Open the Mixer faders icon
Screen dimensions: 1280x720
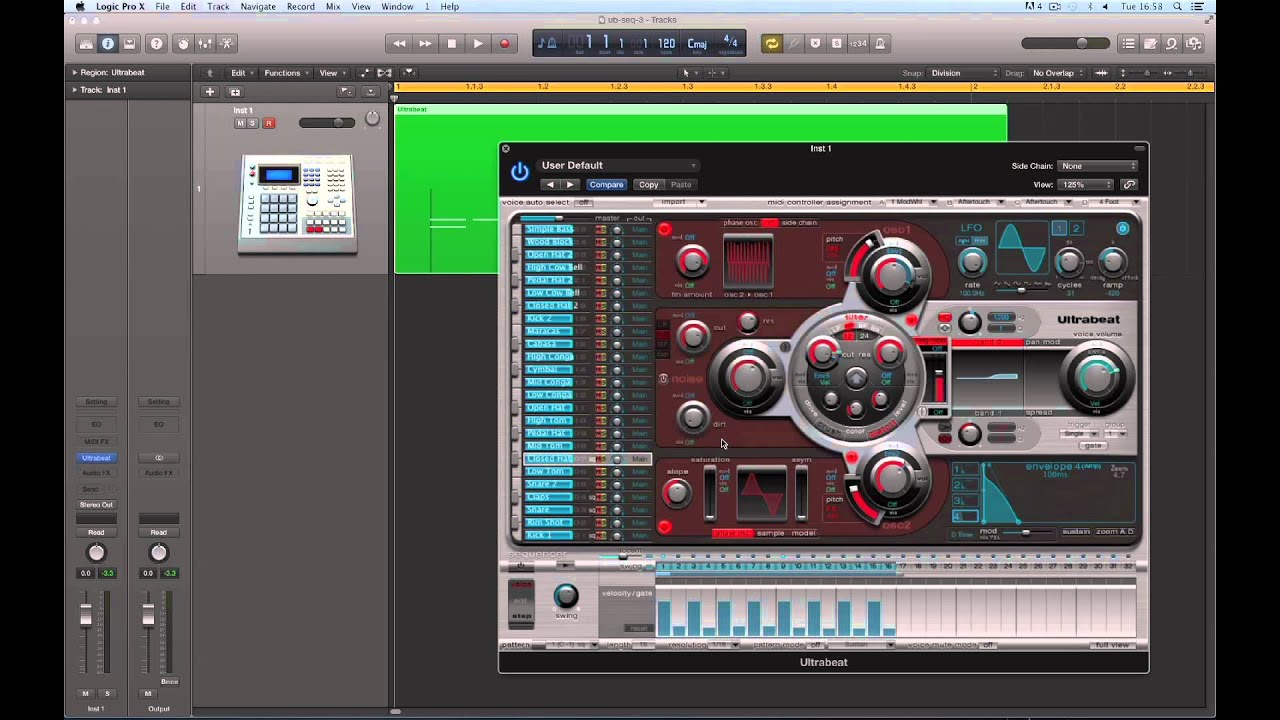205,44
